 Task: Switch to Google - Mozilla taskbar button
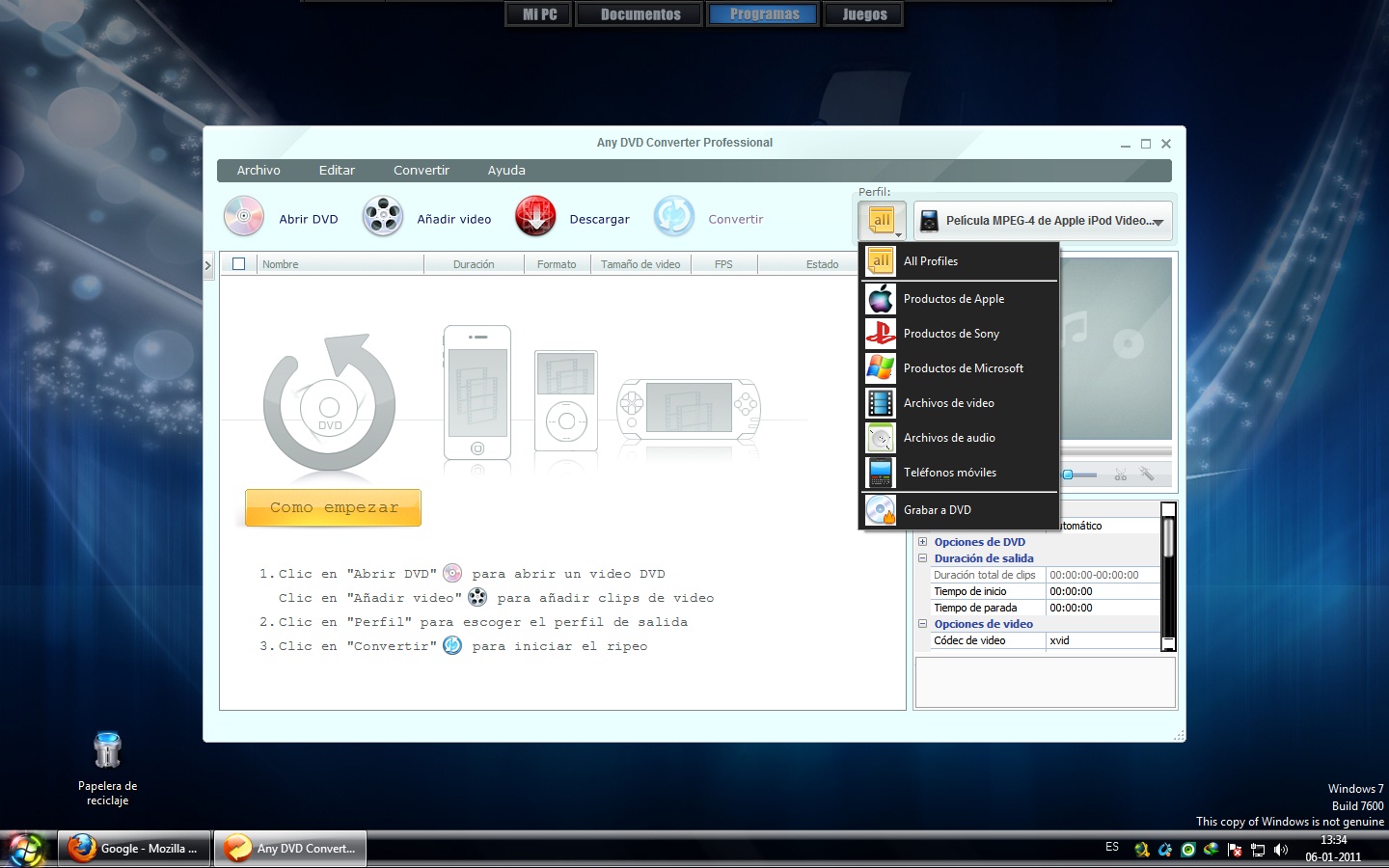click(134, 849)
